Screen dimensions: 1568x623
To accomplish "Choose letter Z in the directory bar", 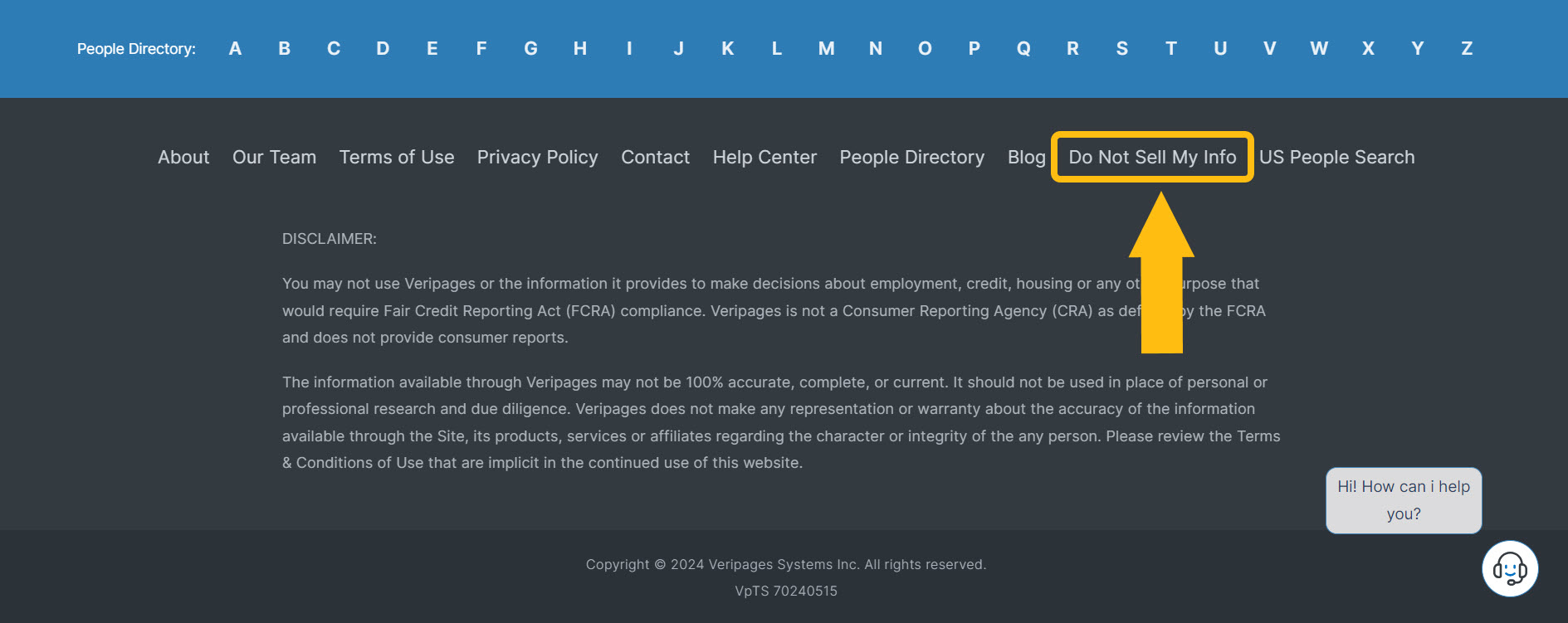I will 1467,49.
